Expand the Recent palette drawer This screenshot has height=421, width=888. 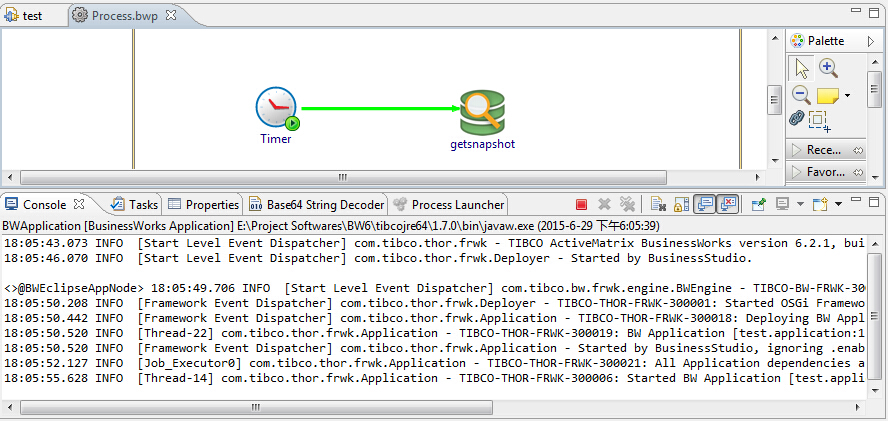796,150
